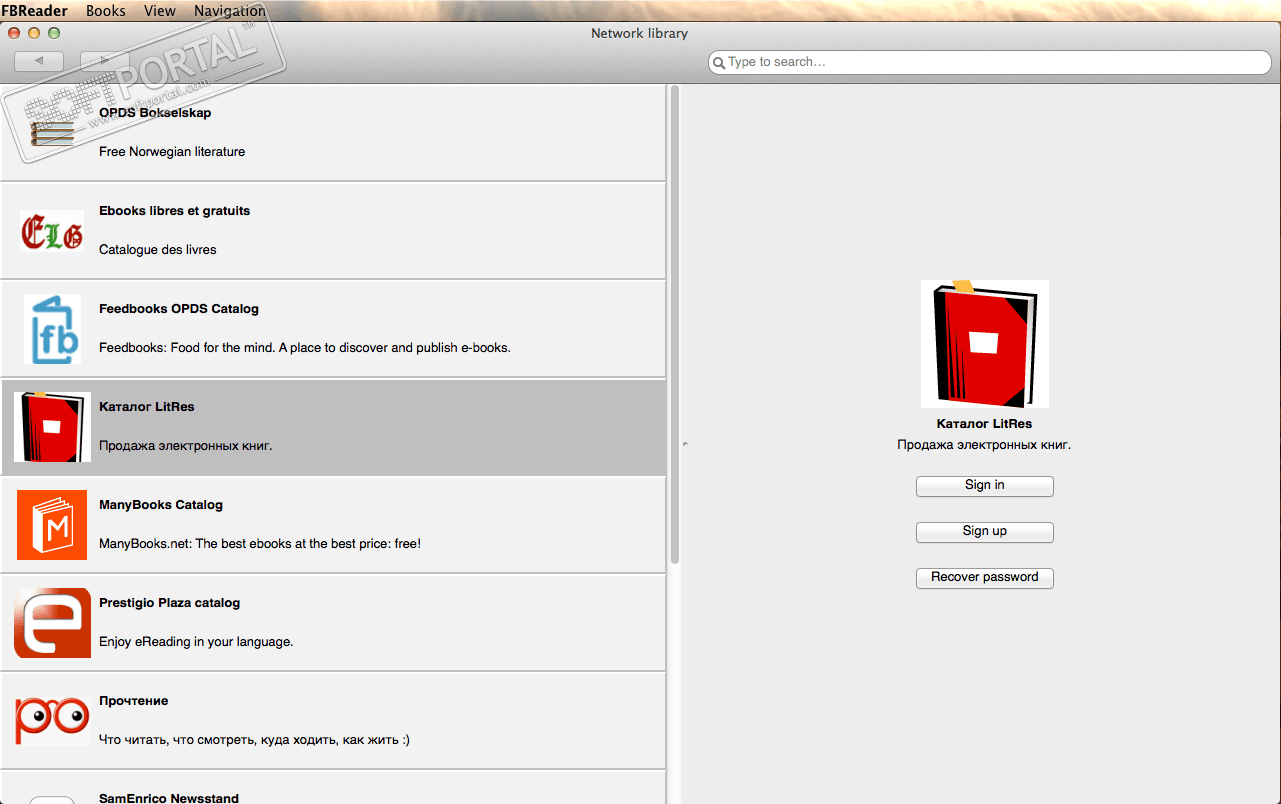1281x804 pixels.
Task: Open the Books menu
Action: [x=106, y=11]
